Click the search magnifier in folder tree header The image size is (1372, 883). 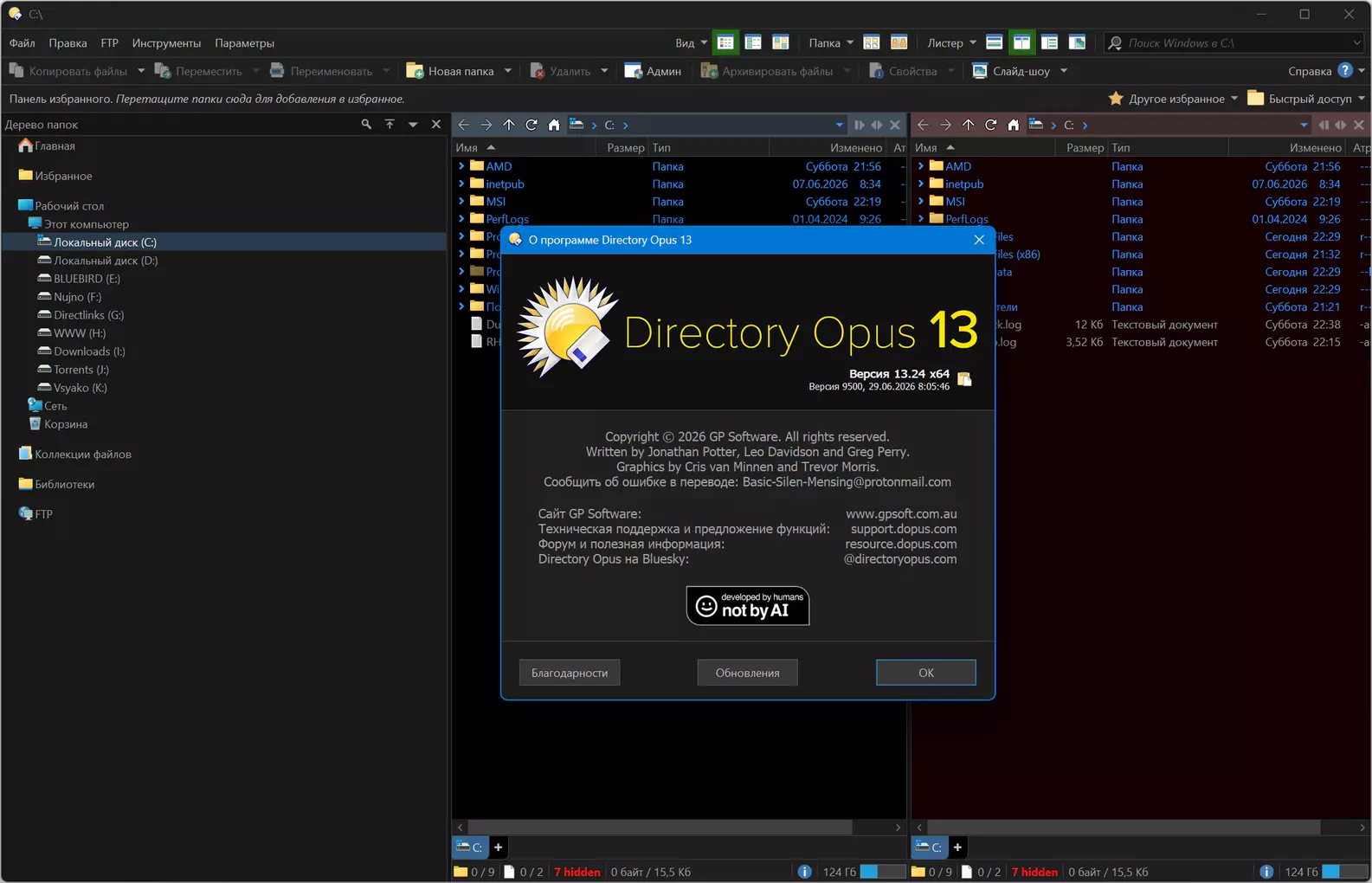click(366, 125)
